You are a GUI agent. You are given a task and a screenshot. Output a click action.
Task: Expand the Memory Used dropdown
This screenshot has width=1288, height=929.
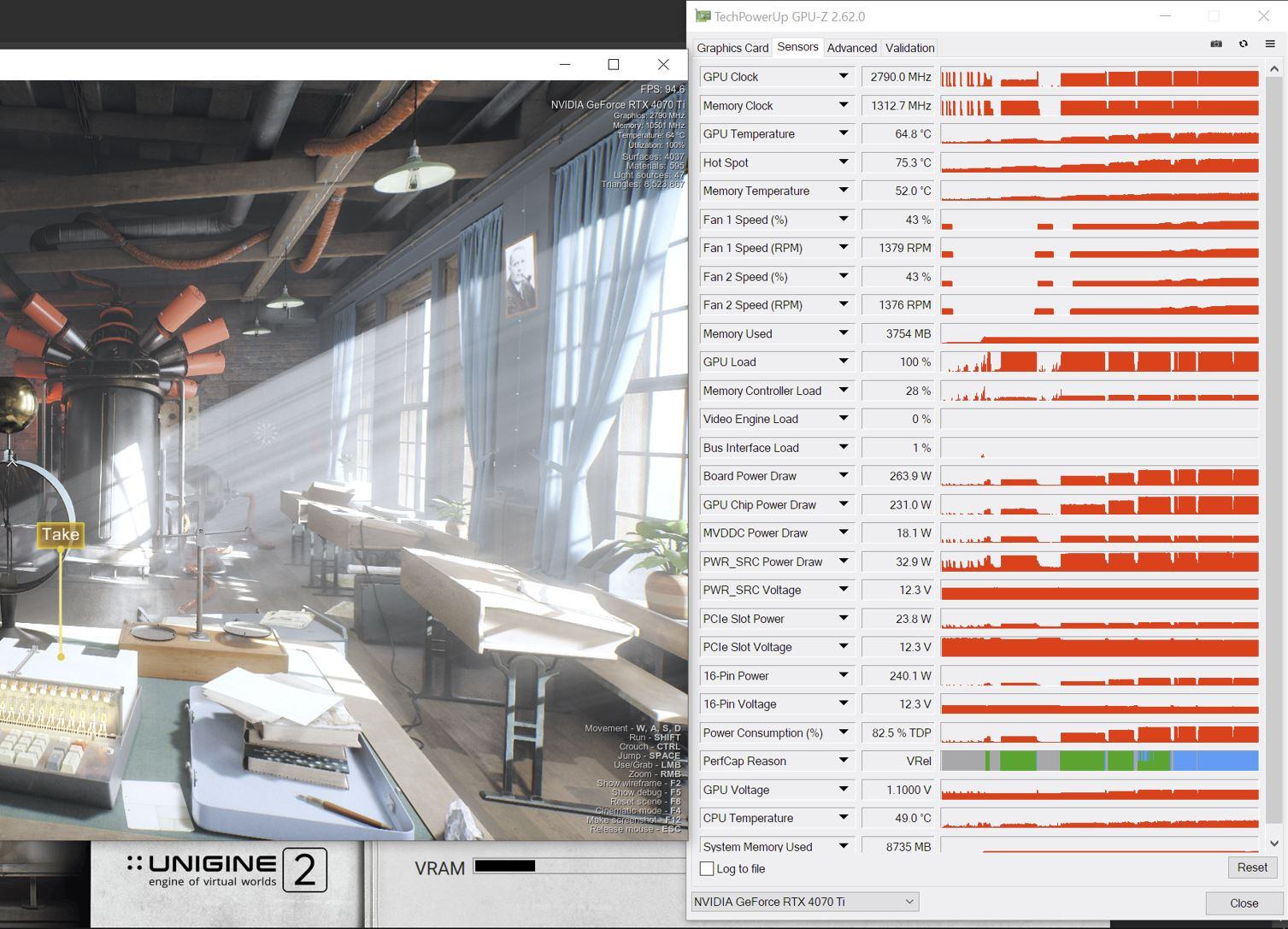pos(844,333)
